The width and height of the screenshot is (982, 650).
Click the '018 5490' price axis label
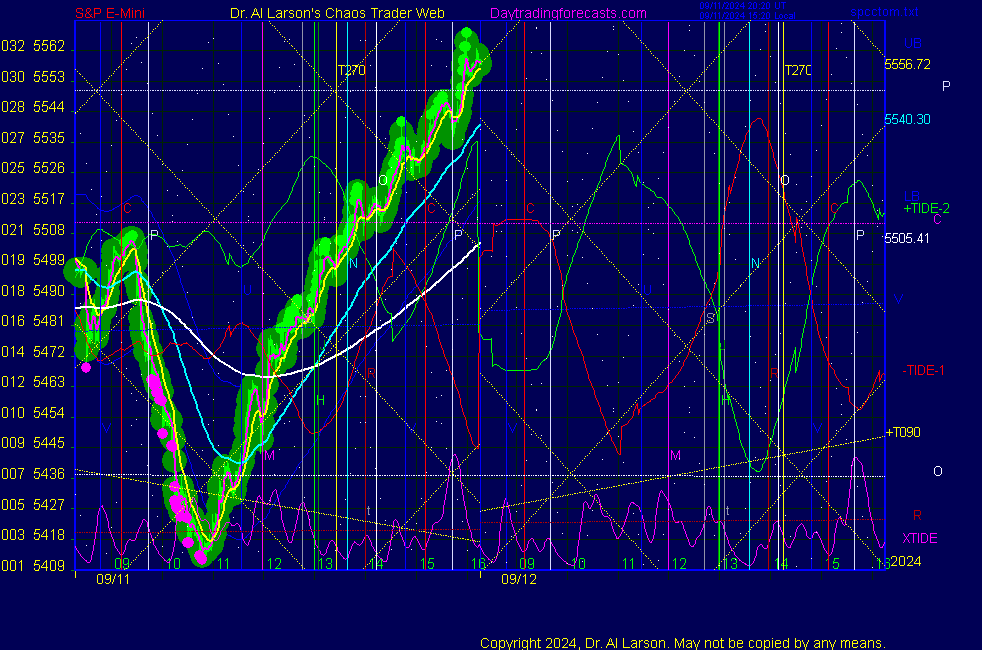point(33,291)
